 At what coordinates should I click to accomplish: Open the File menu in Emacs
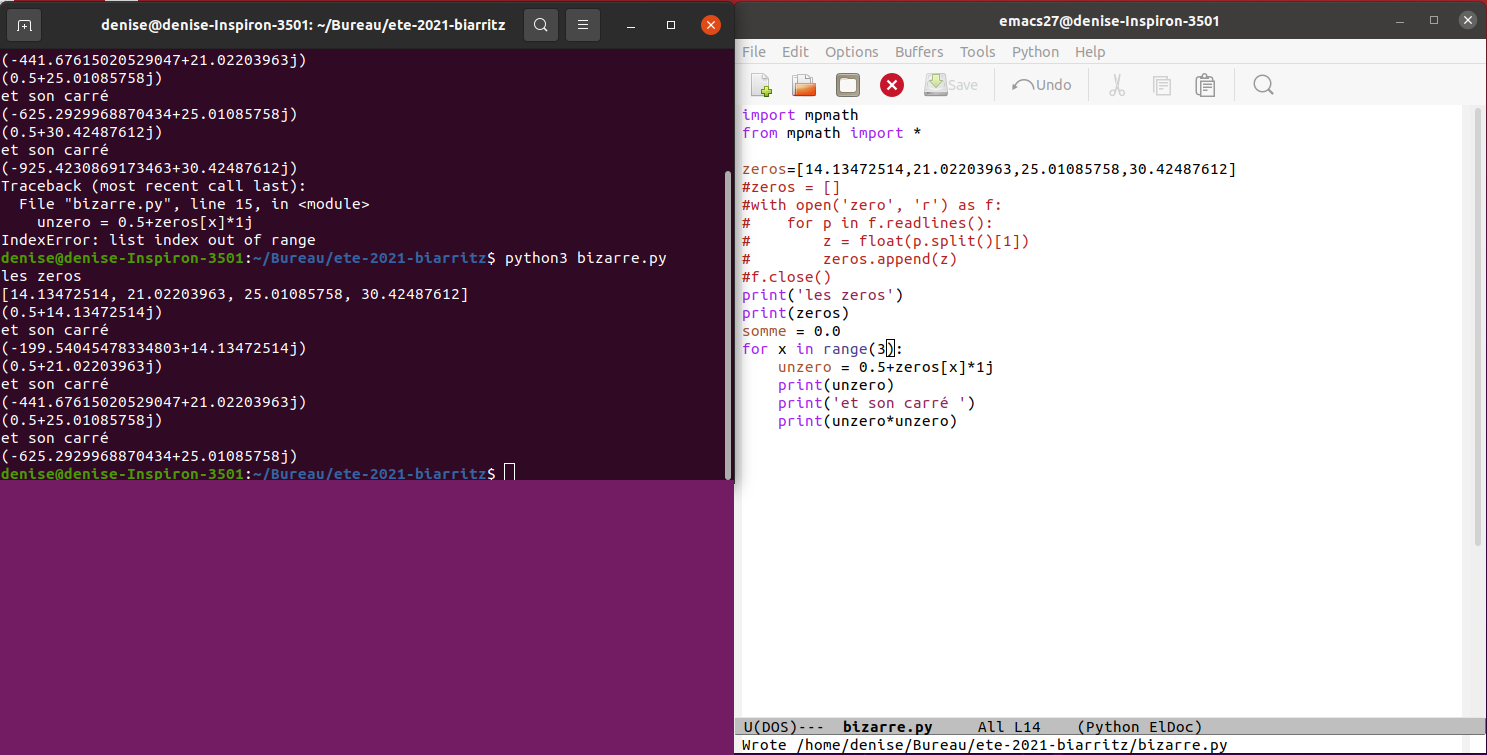pyautogui.click(x=754, y=52)
